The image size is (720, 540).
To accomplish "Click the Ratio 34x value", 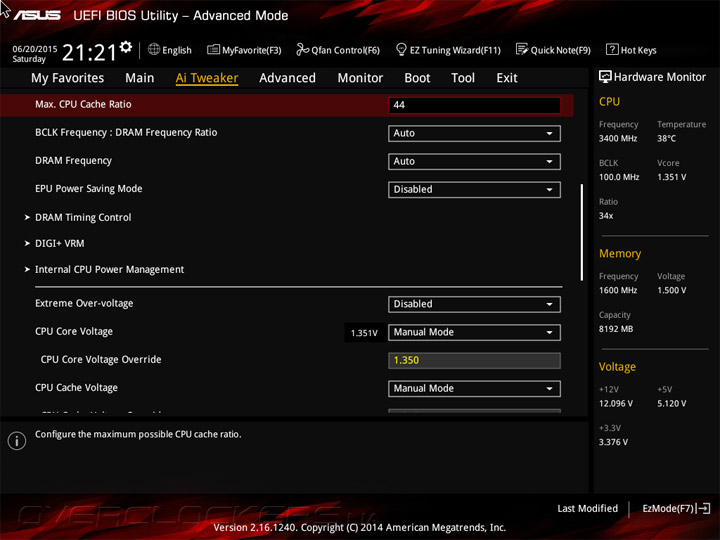I will coord(606,216).
